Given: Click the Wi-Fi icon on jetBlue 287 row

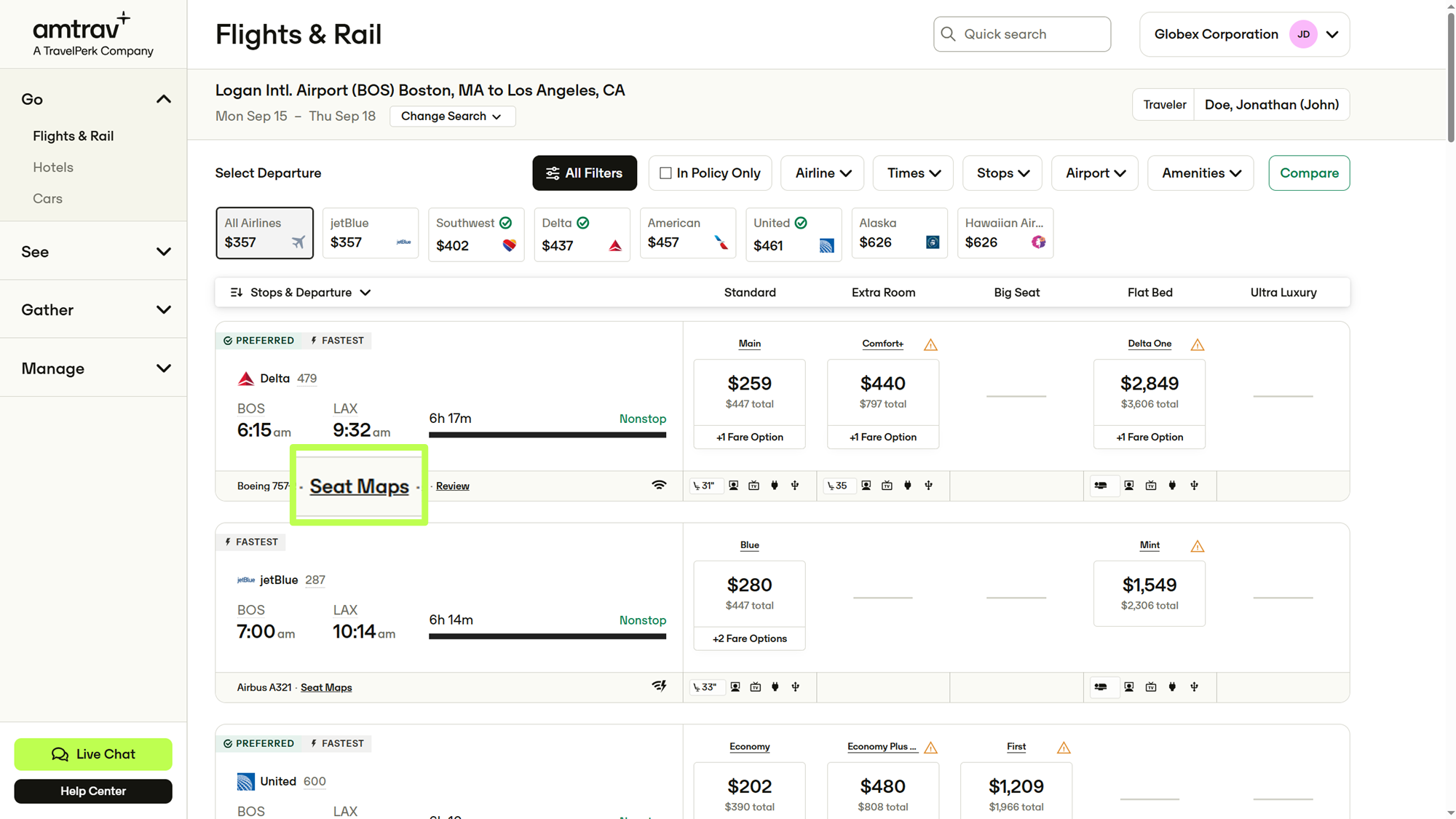Looking at the screenshot, I should click(x=658, y=687).
